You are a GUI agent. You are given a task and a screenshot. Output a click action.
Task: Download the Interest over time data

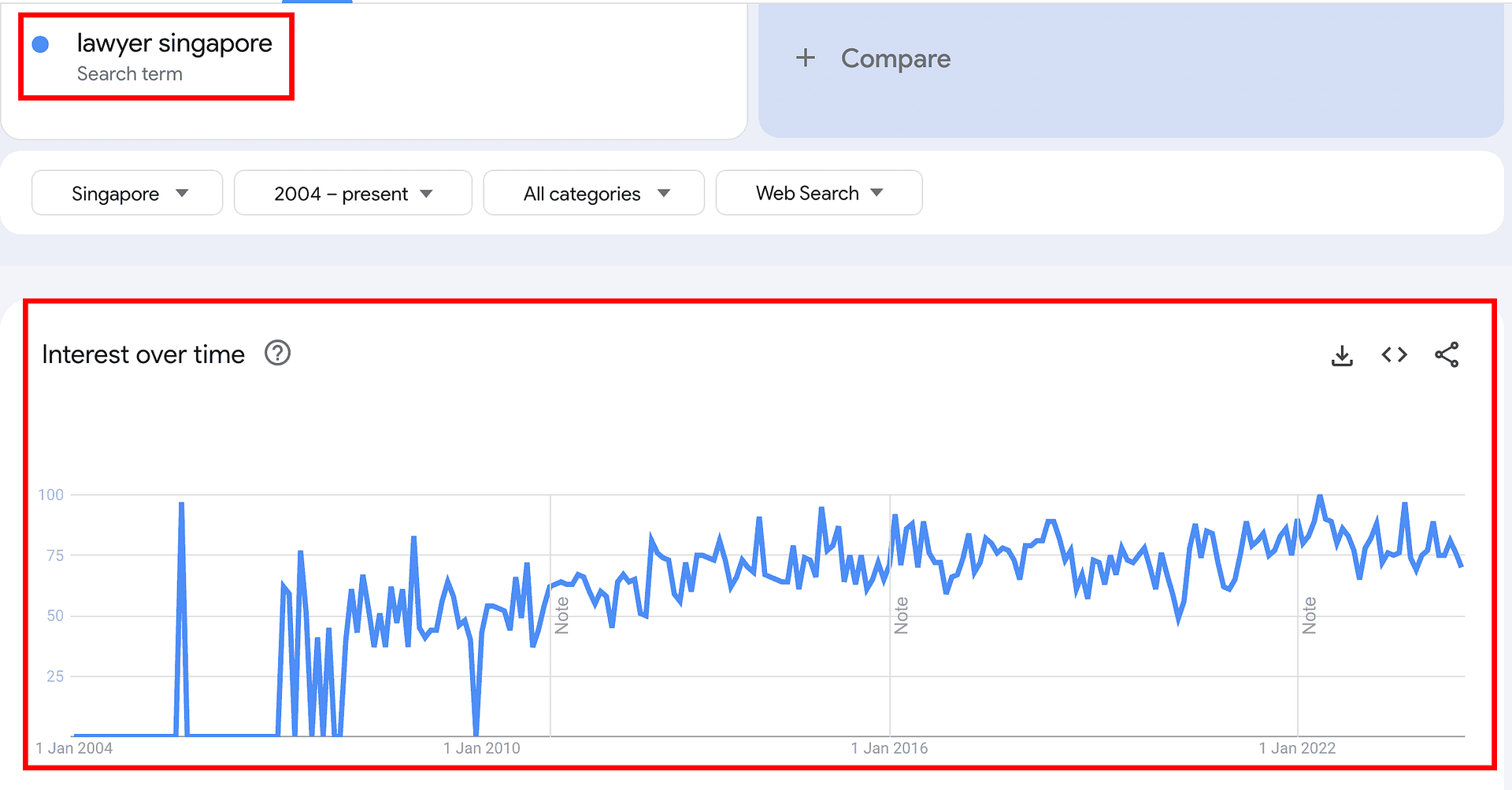1342,355
